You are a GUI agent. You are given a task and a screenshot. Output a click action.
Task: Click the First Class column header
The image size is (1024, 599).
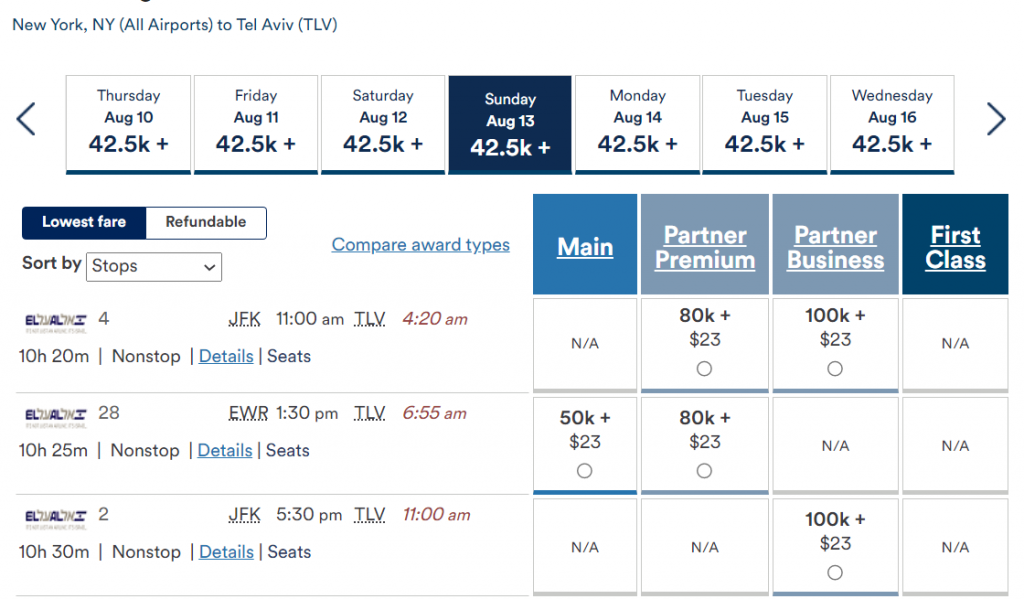[x=955, y=244]
